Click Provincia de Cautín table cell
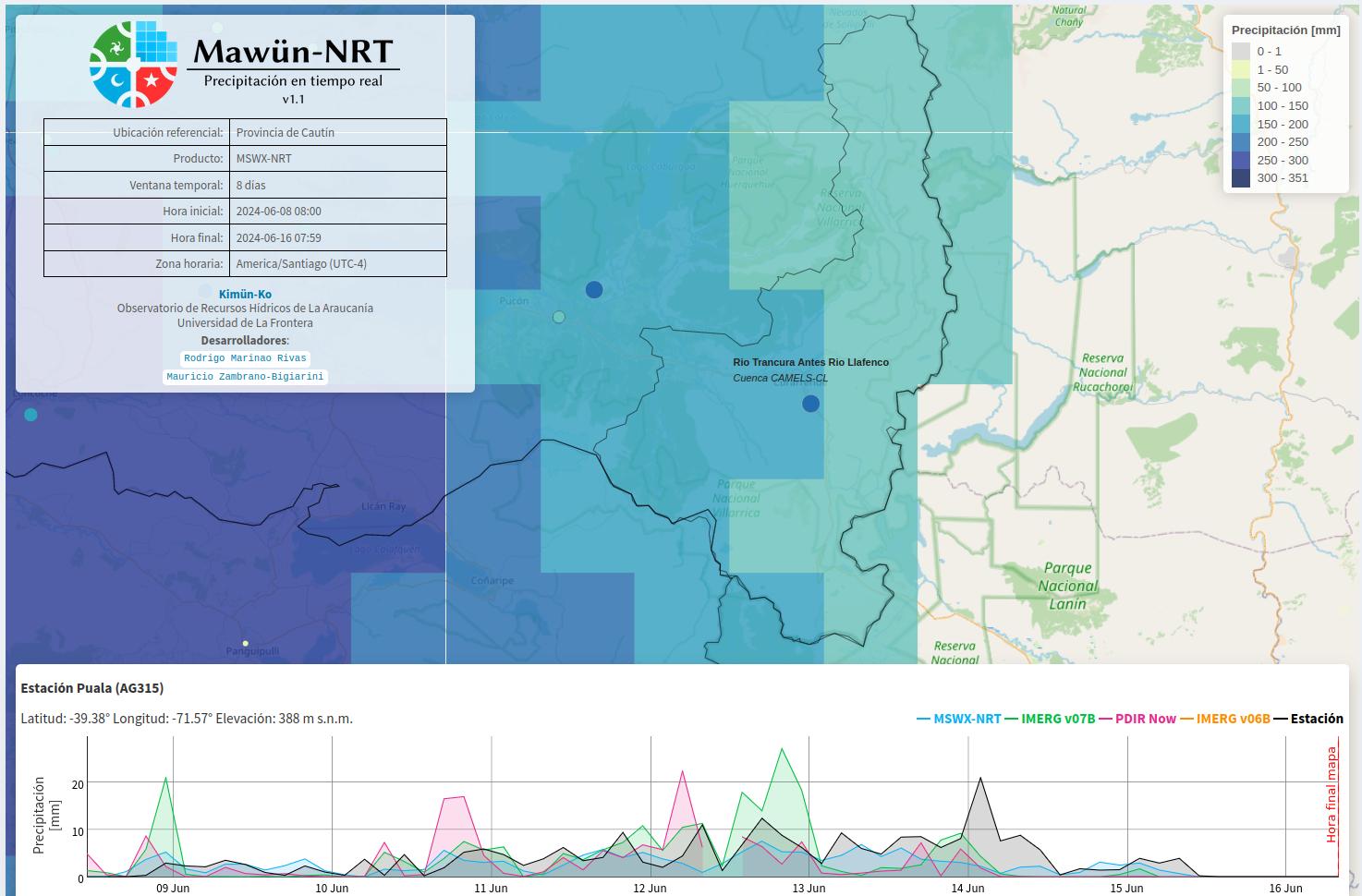The height and width of the screenshot is (896, 1362). tap(338, 132)
